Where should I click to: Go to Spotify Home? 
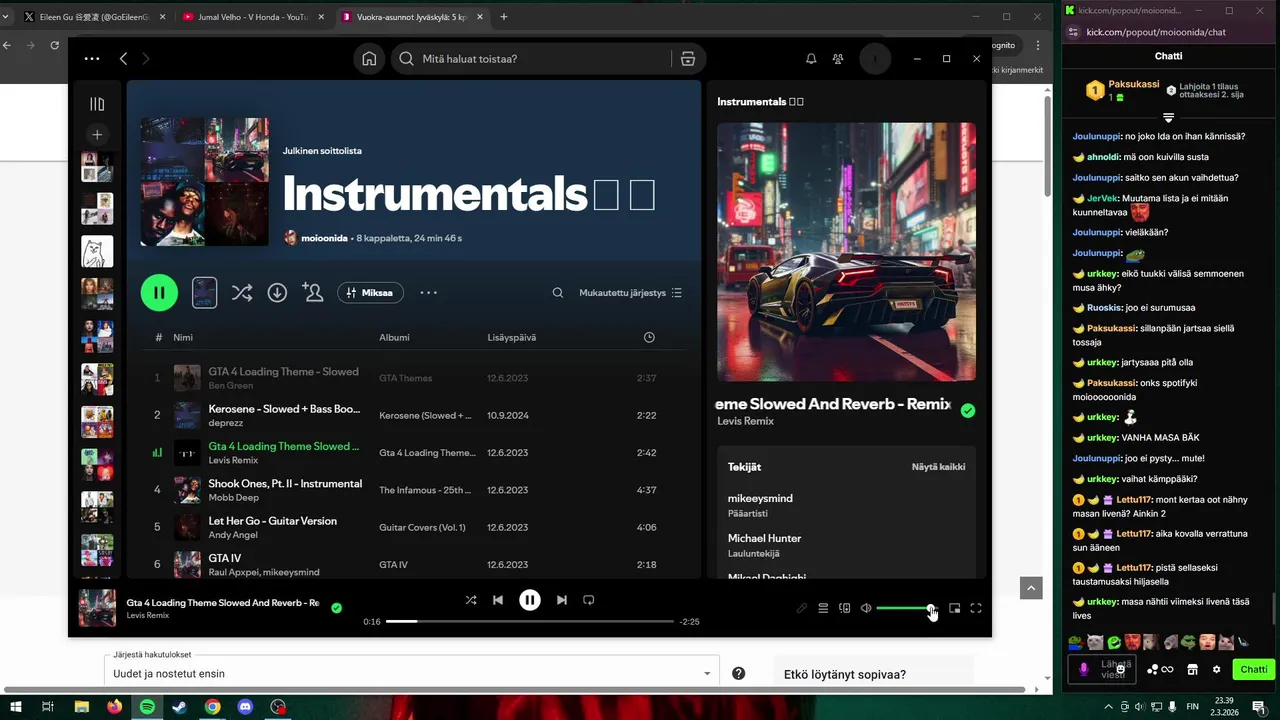pos(369,59)
